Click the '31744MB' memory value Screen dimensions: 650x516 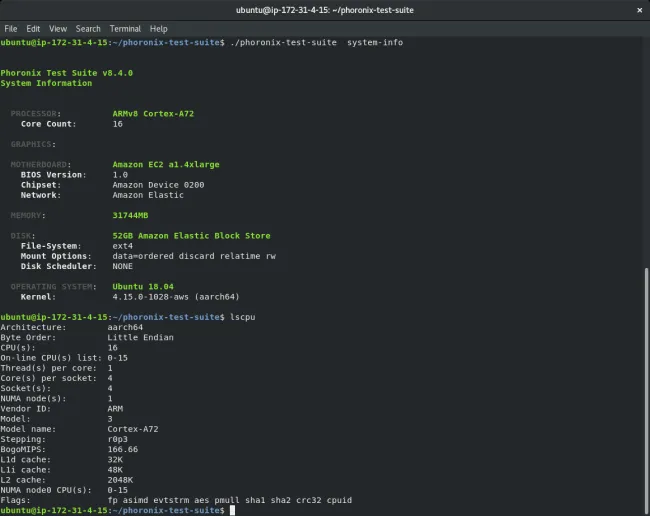(131, 215)
